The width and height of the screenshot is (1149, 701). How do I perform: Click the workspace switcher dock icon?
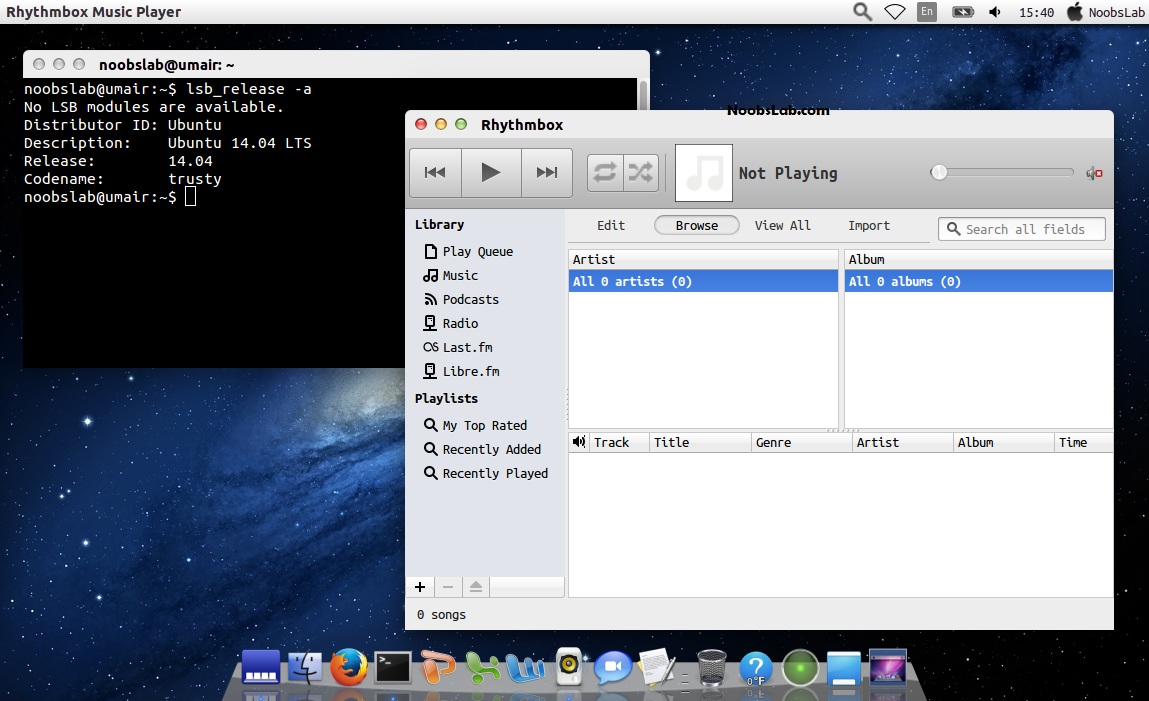260,667
